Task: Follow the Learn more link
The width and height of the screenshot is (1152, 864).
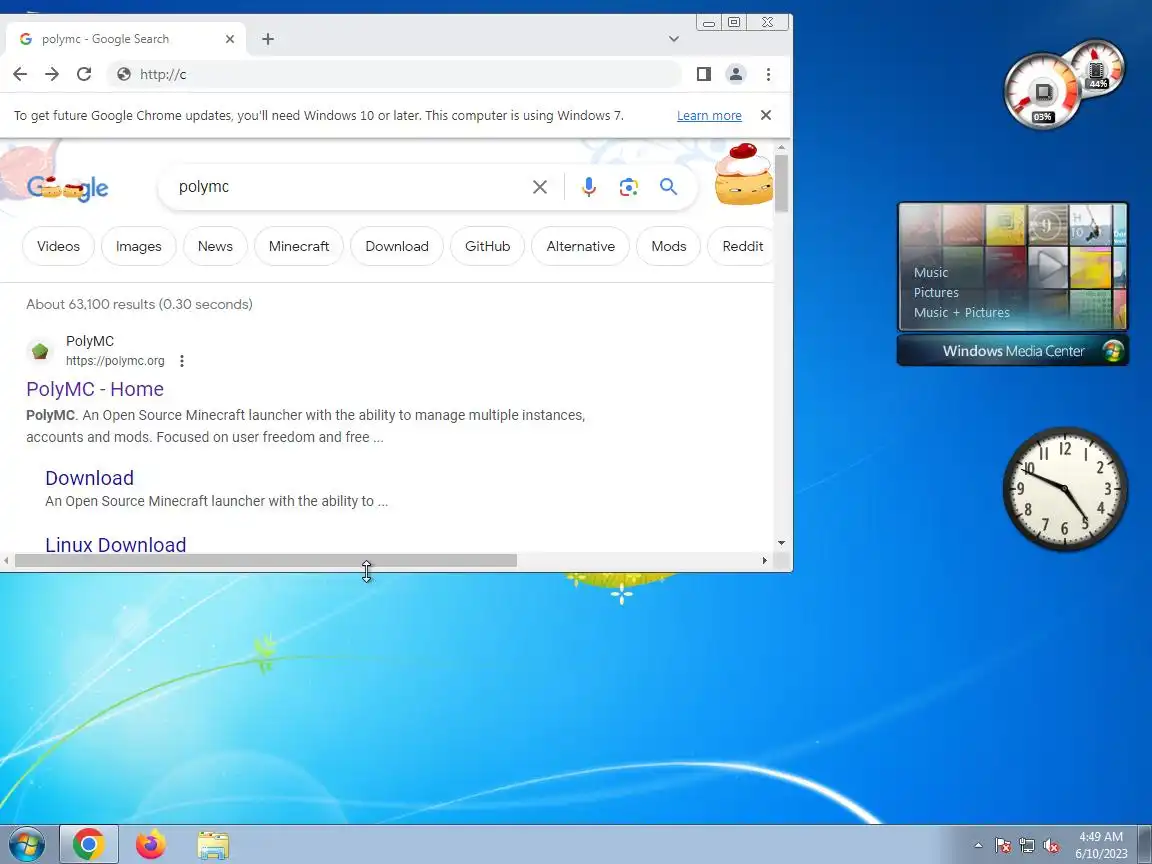Action: click(x=709, y=115)
